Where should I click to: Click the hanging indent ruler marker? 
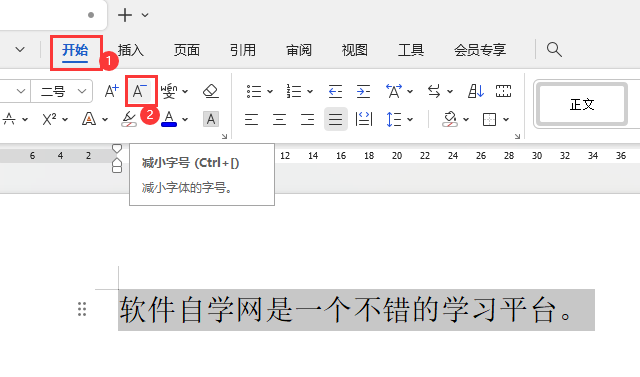point(117,163)
